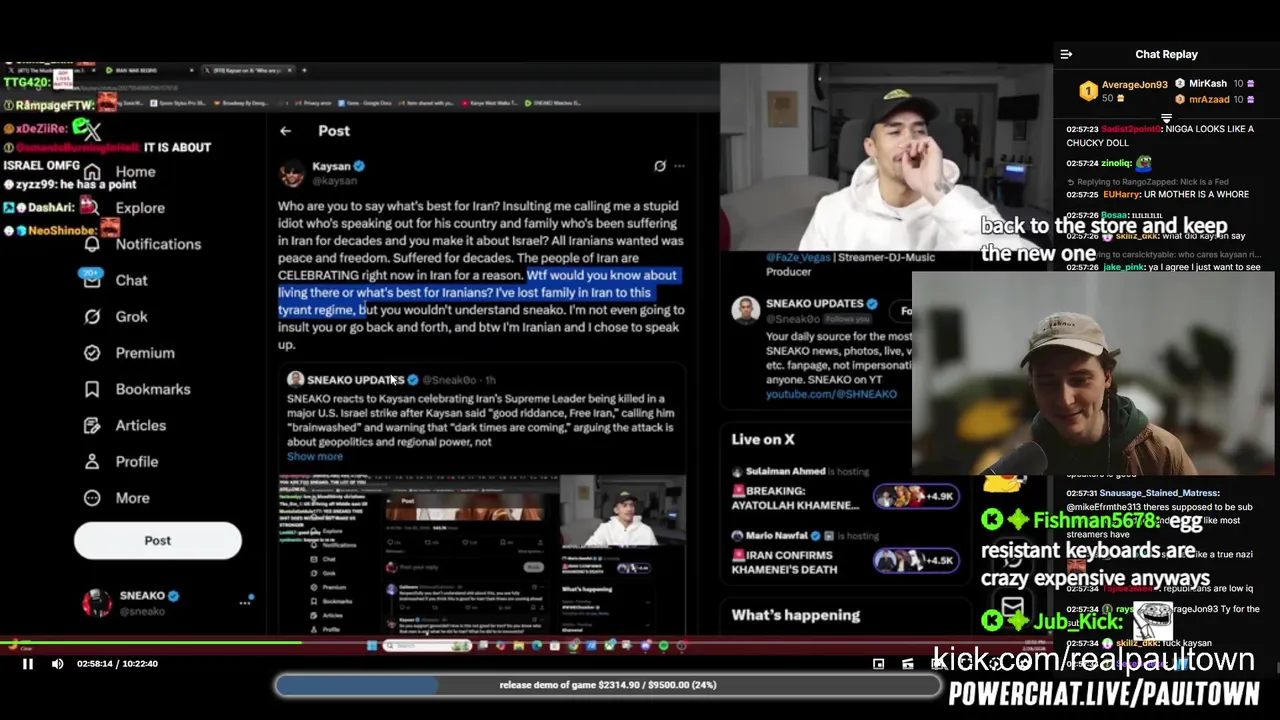Screen dimensions: 1280x720
Task: Close the Kaysan on X browser tab
Action: click(x=290, y=70)
